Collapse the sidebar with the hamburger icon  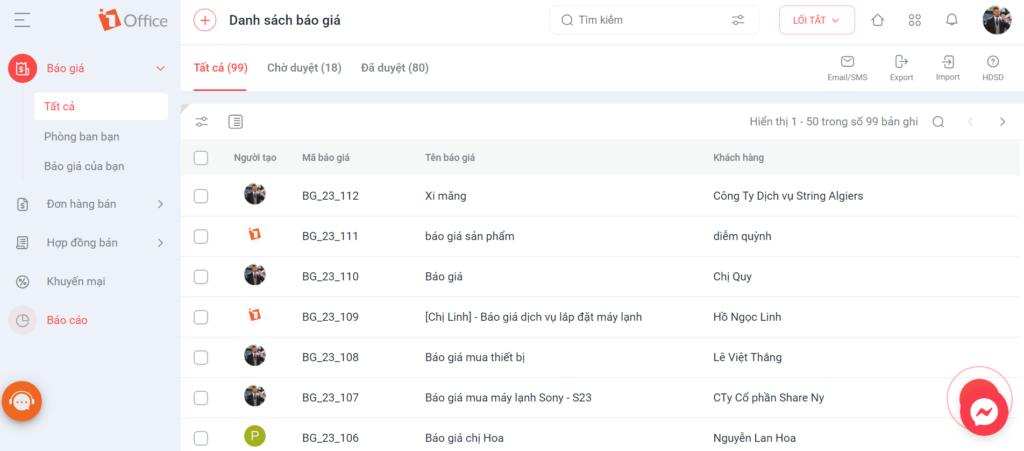22,20
